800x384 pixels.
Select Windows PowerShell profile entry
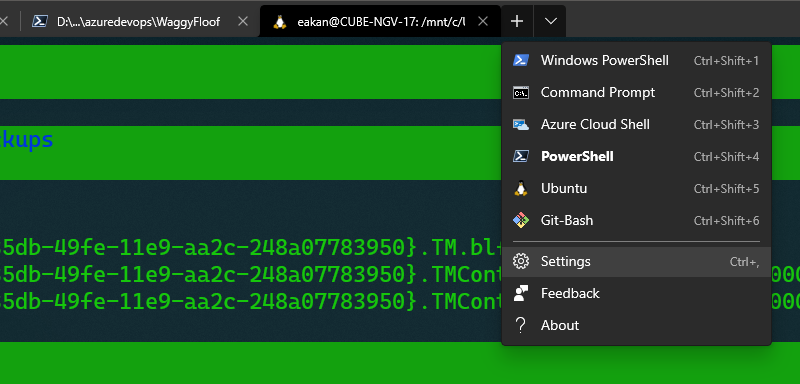[636, 61]
